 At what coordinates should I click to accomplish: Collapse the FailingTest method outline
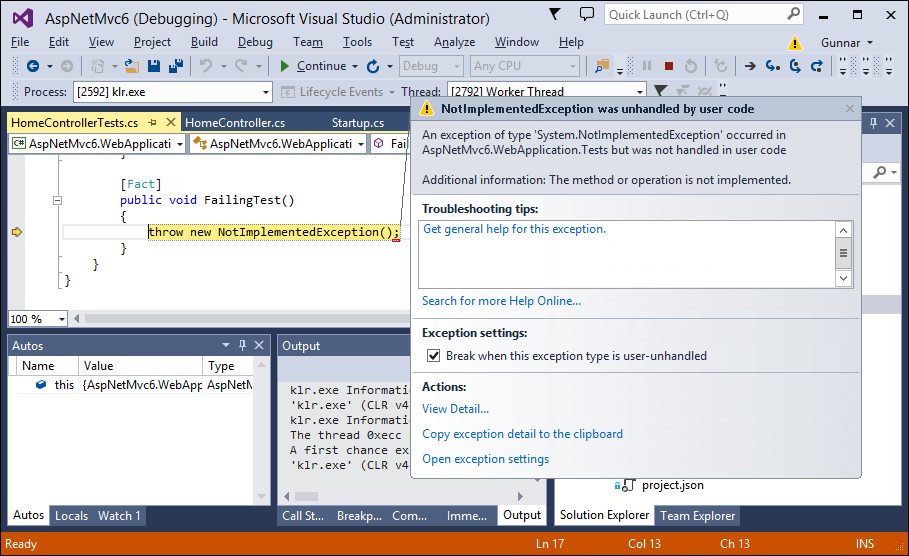click(x=57, y=201)
